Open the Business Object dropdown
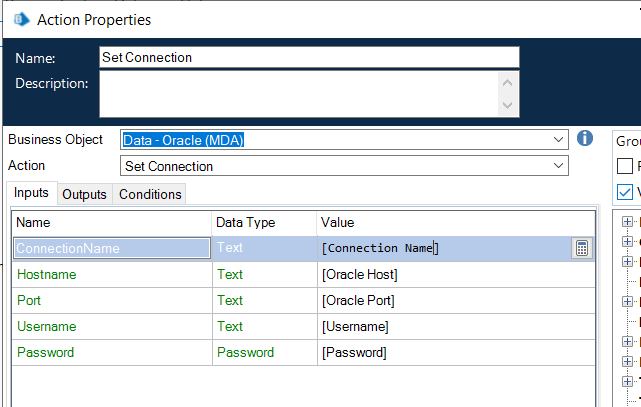 pyautogui.click(x=557, y=140)
